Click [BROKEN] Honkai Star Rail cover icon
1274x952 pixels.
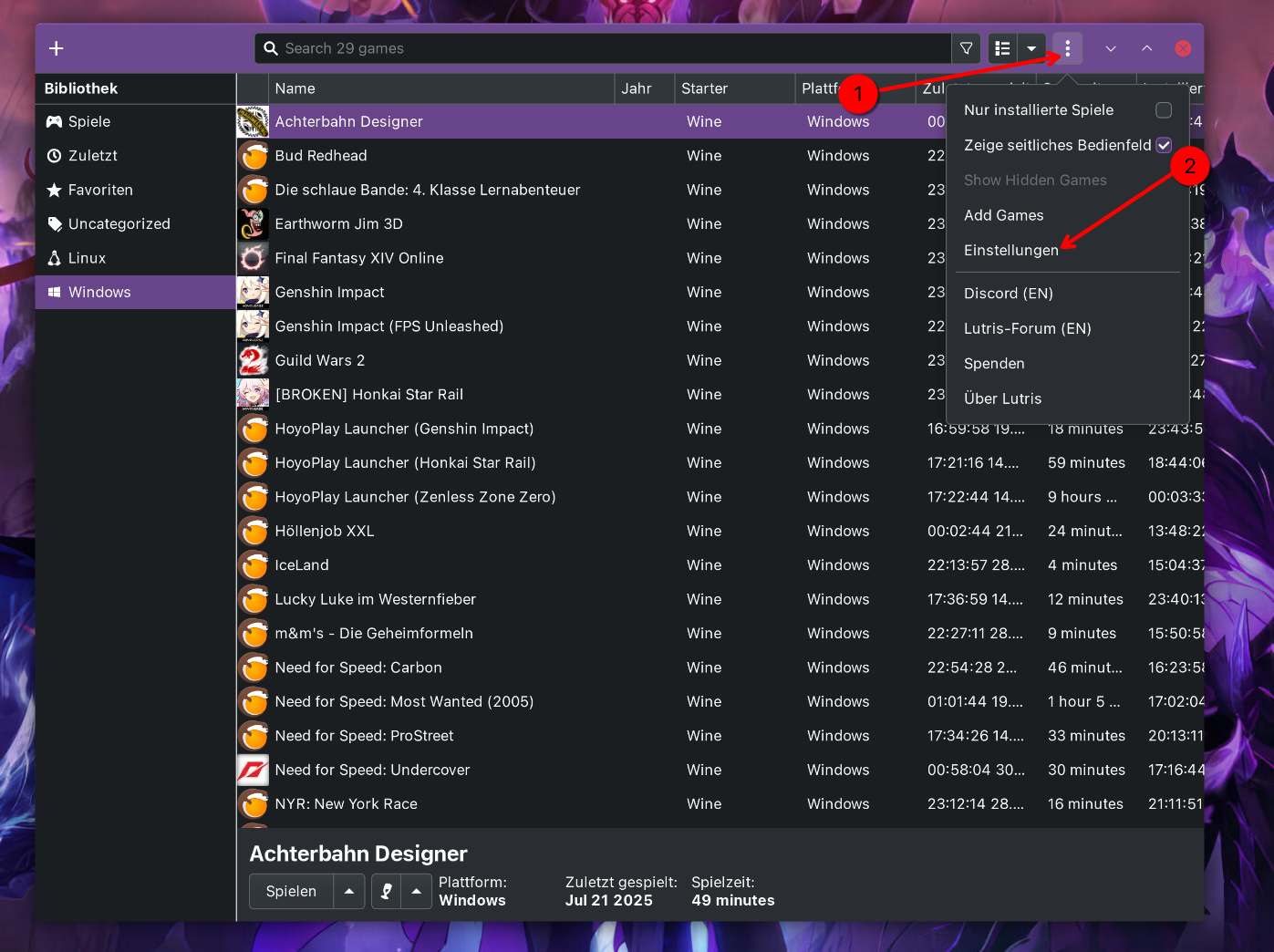tap(253, 394)
